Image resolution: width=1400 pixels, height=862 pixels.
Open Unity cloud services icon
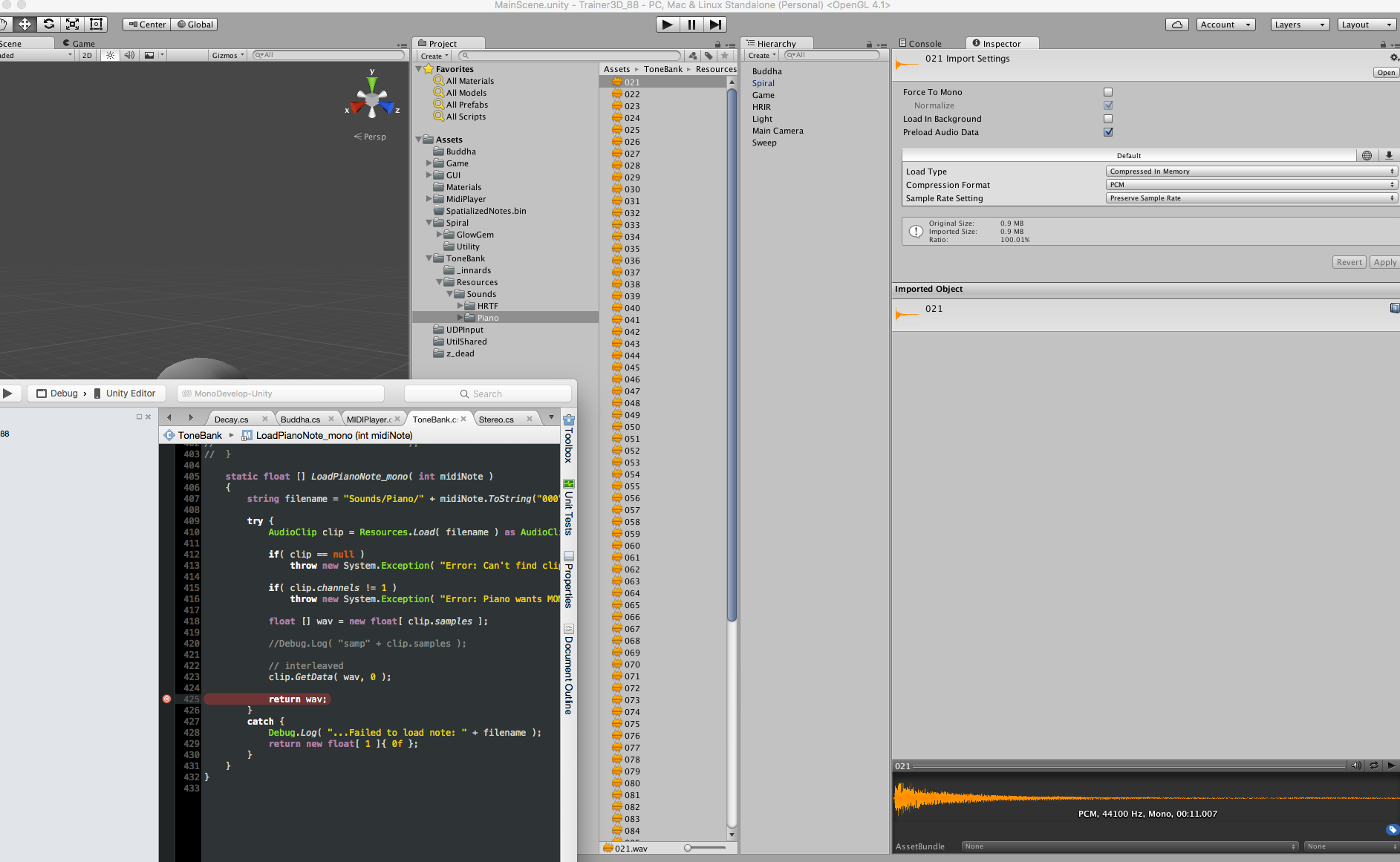1177,25
